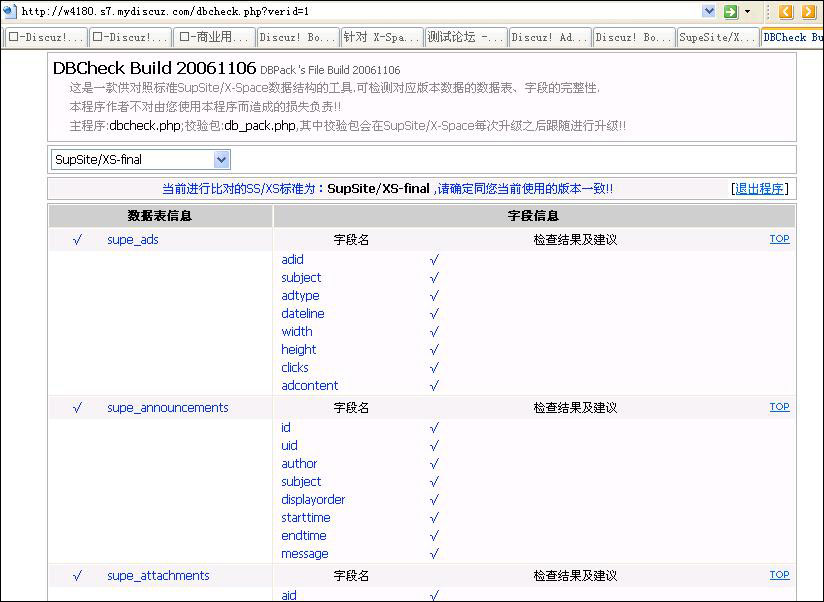The height and width of the screenshot is (602, 824).
Task: Click the supe_ads table name
Action: 133,240
